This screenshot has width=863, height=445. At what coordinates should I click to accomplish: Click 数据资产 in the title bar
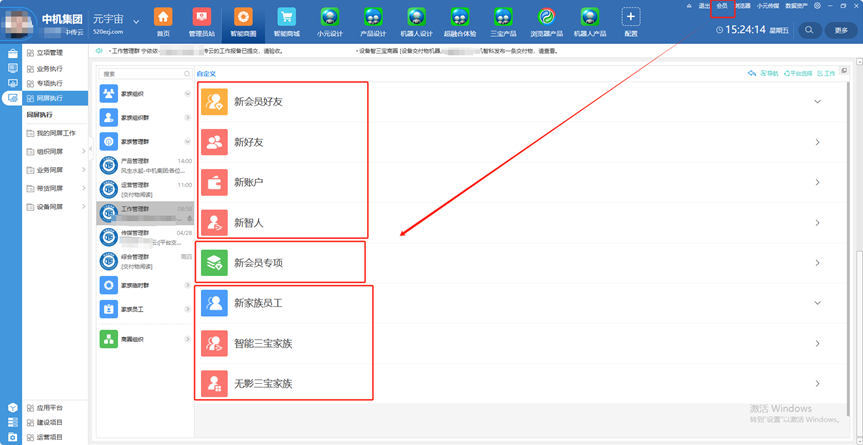click(x=796, y=6)
